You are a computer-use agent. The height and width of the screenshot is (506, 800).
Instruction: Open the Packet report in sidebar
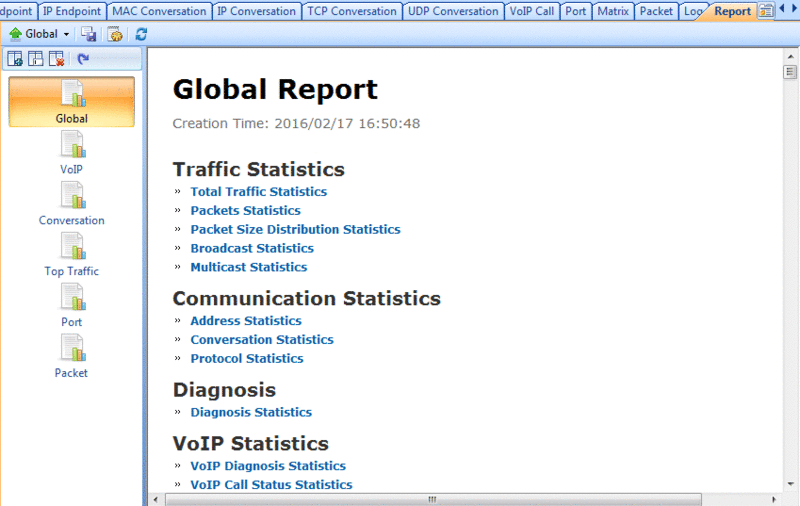point(71,357)
